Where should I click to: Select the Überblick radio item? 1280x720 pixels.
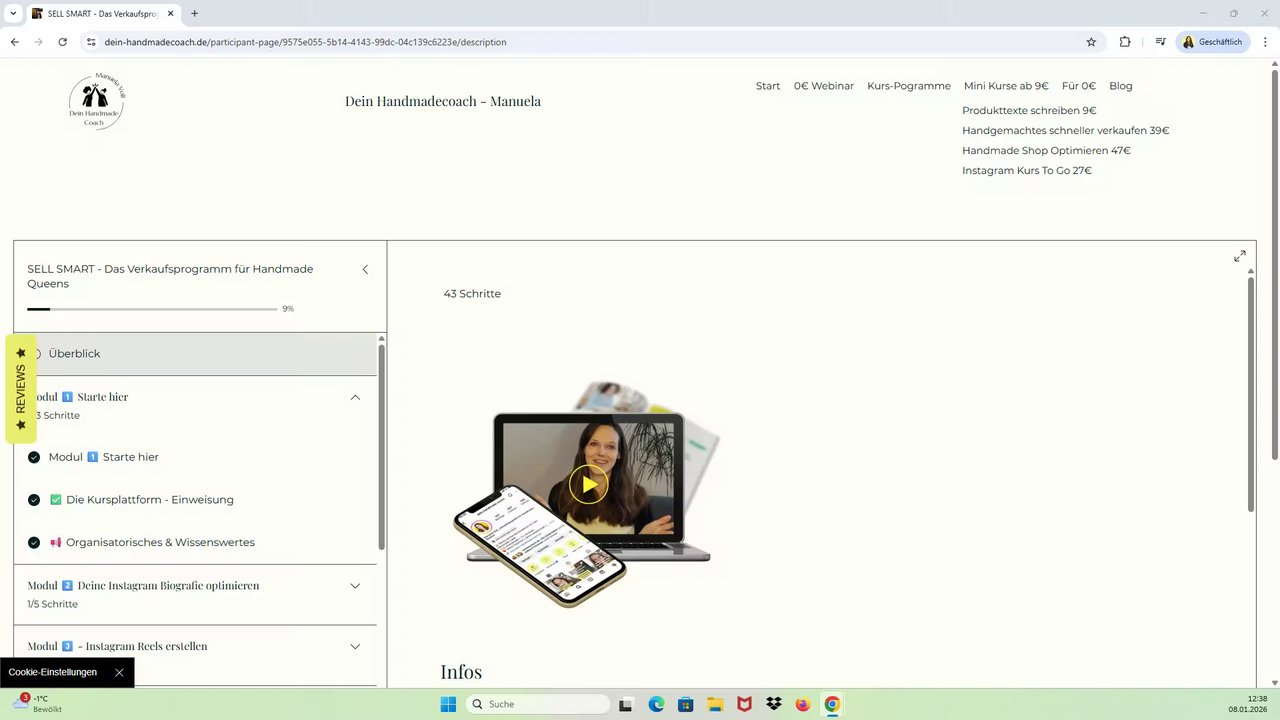tap(35, 354)
